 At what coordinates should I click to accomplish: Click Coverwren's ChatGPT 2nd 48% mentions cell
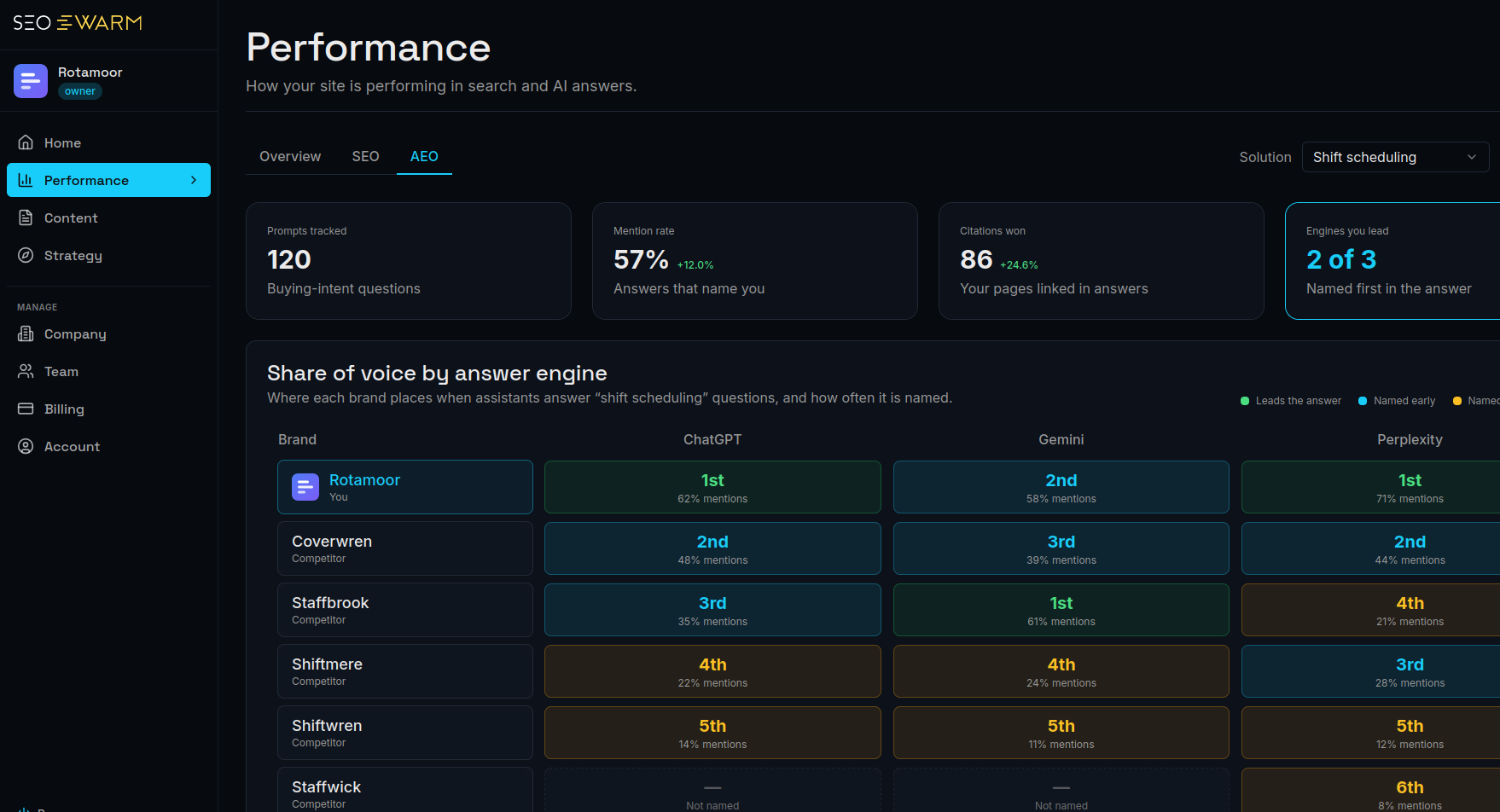tap(712, 548)
